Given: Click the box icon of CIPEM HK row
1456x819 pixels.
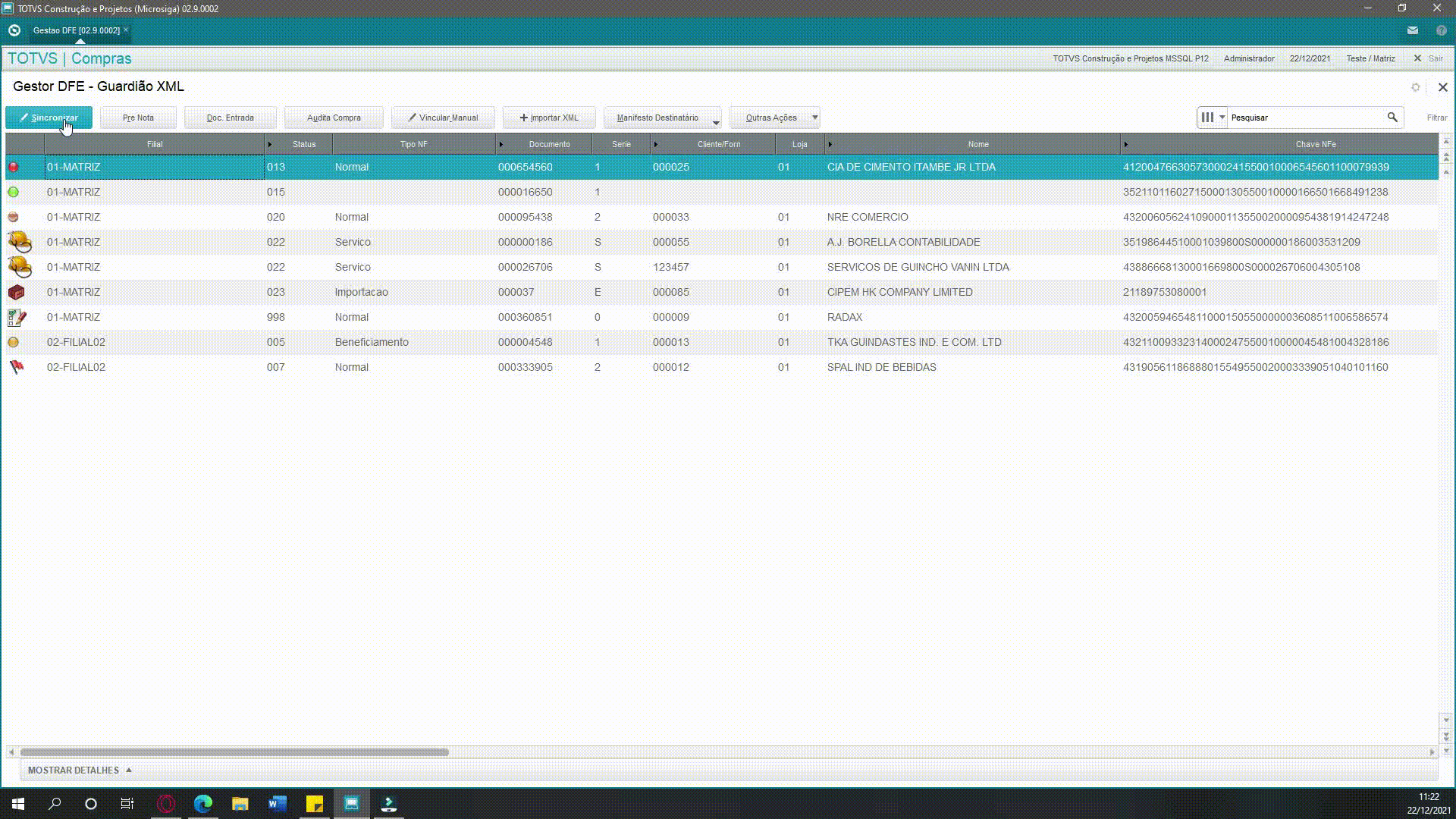Looking at the screenshot, I should click(16, 292).
